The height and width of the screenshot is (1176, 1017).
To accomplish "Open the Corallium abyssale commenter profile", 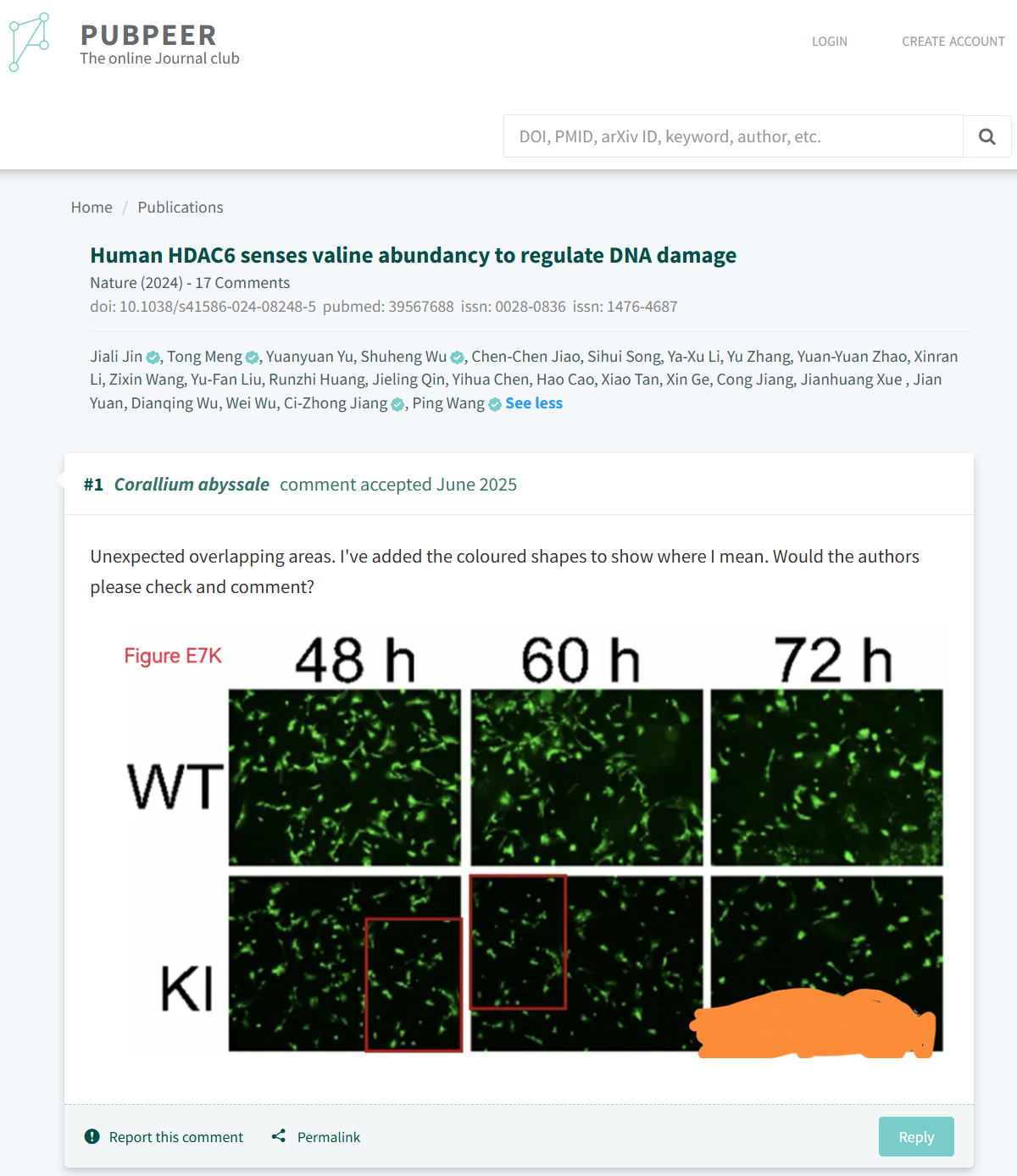I will coord(192,485).
